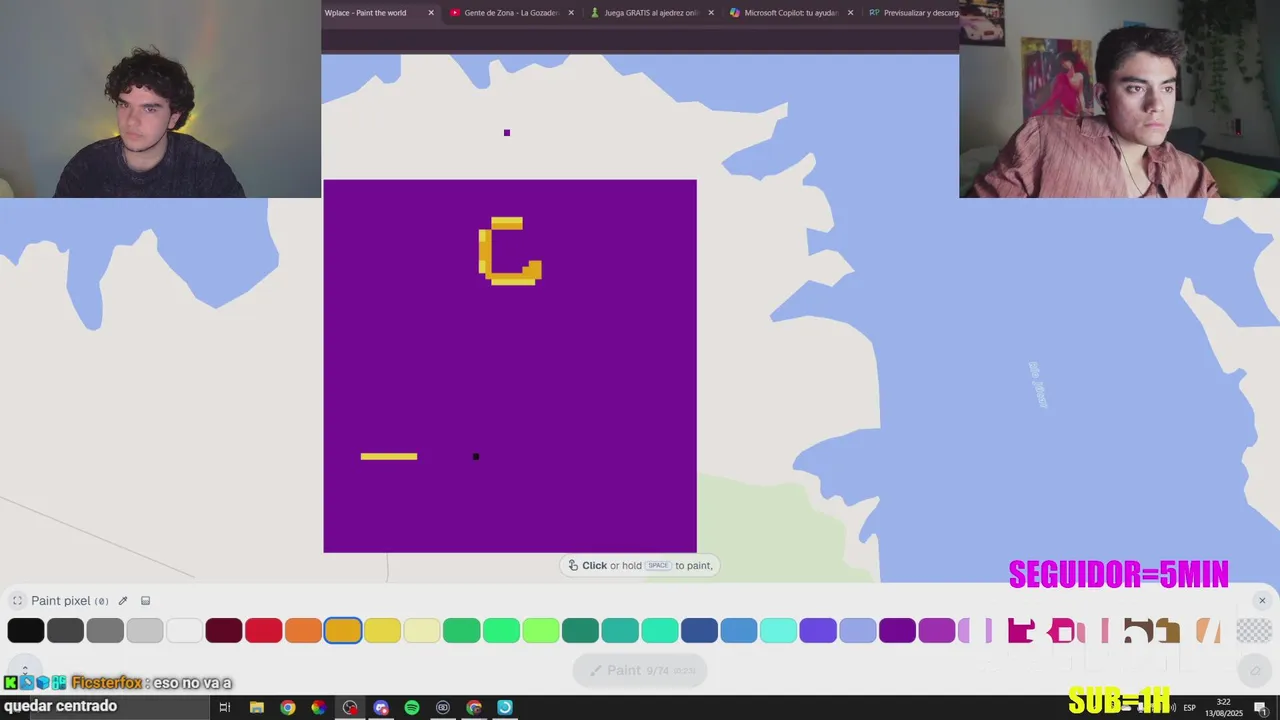Viewport: 1280px width, 720px height.
Task: Open the taskbar icon right of Spotify
Action: coord(443,707)
